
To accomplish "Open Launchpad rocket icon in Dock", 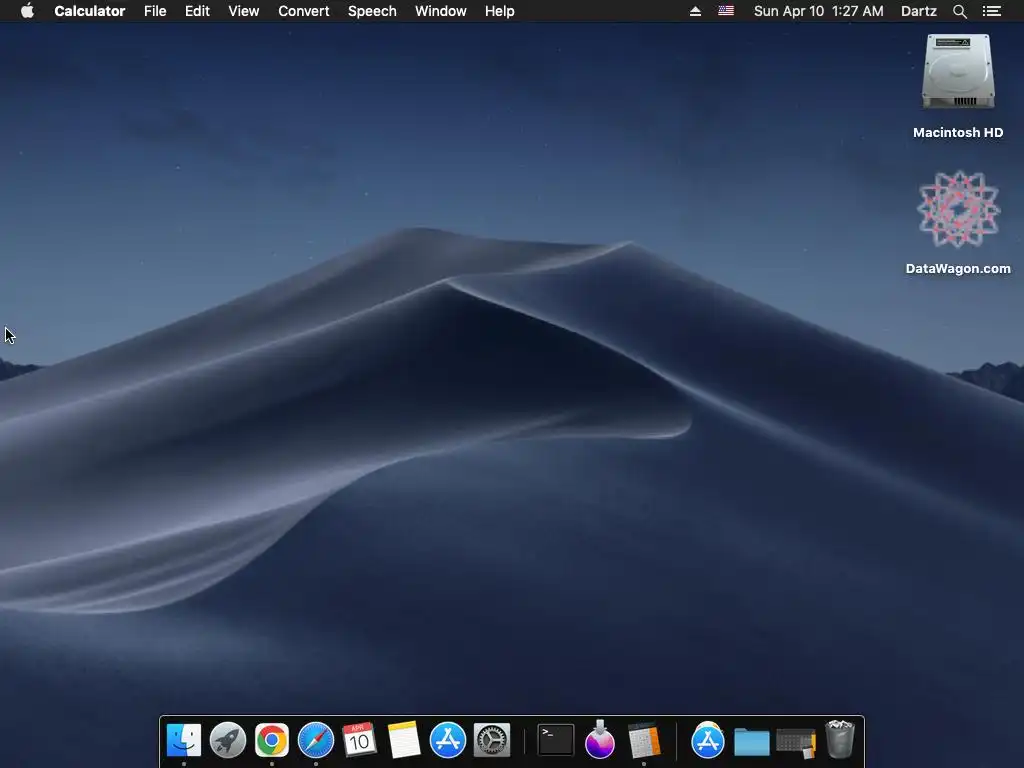I will (x=228, y=741).
